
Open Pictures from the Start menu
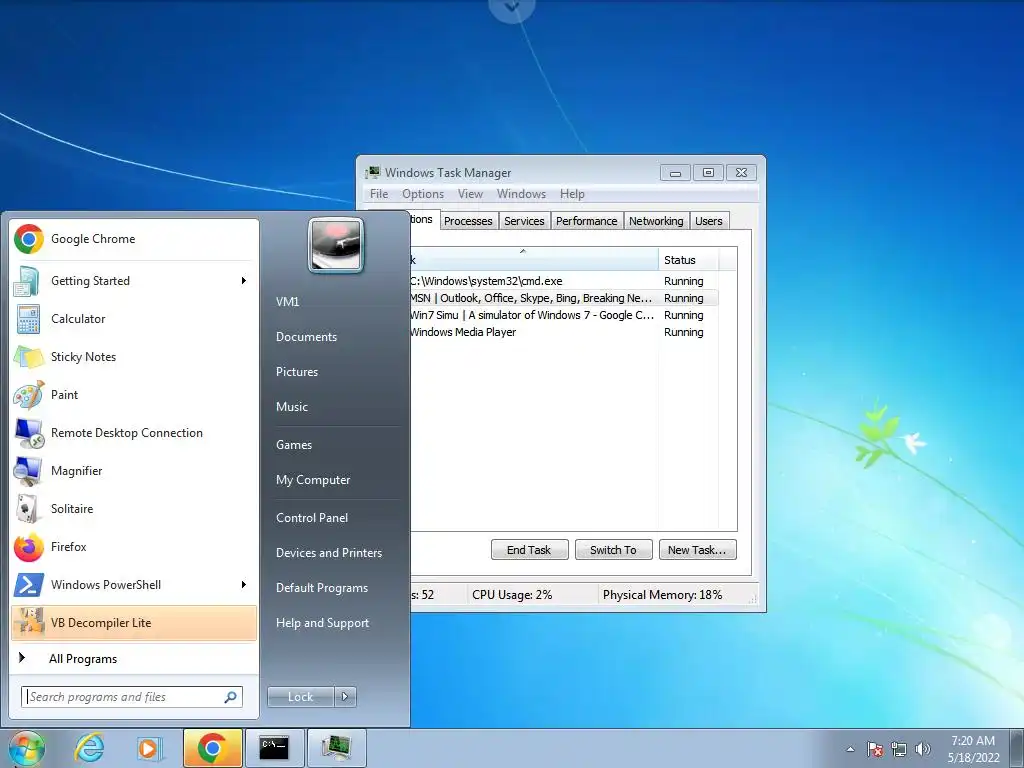coord(296,372)
